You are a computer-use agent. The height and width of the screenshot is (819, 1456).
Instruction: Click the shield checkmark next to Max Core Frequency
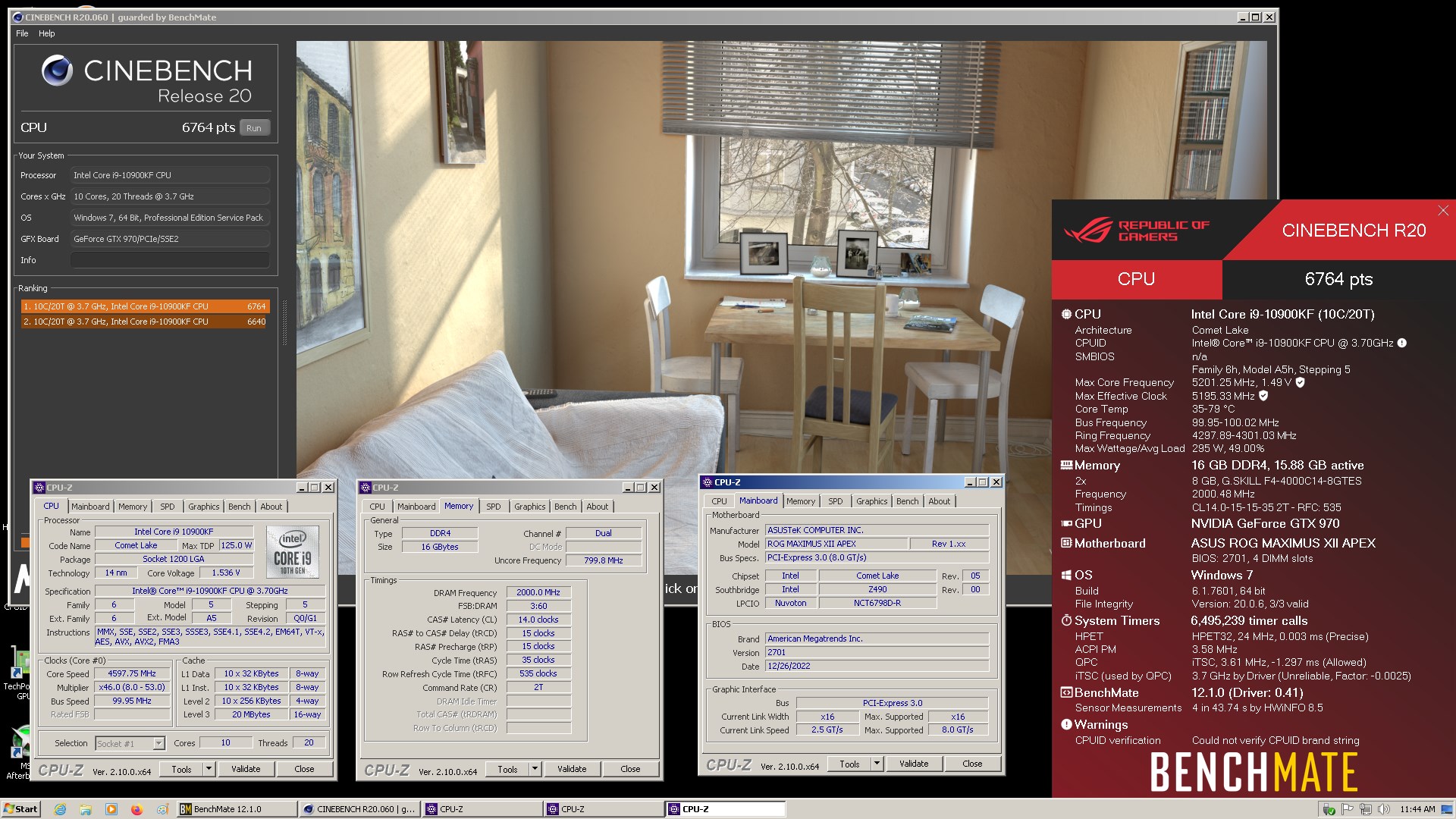click(1300, 382)
